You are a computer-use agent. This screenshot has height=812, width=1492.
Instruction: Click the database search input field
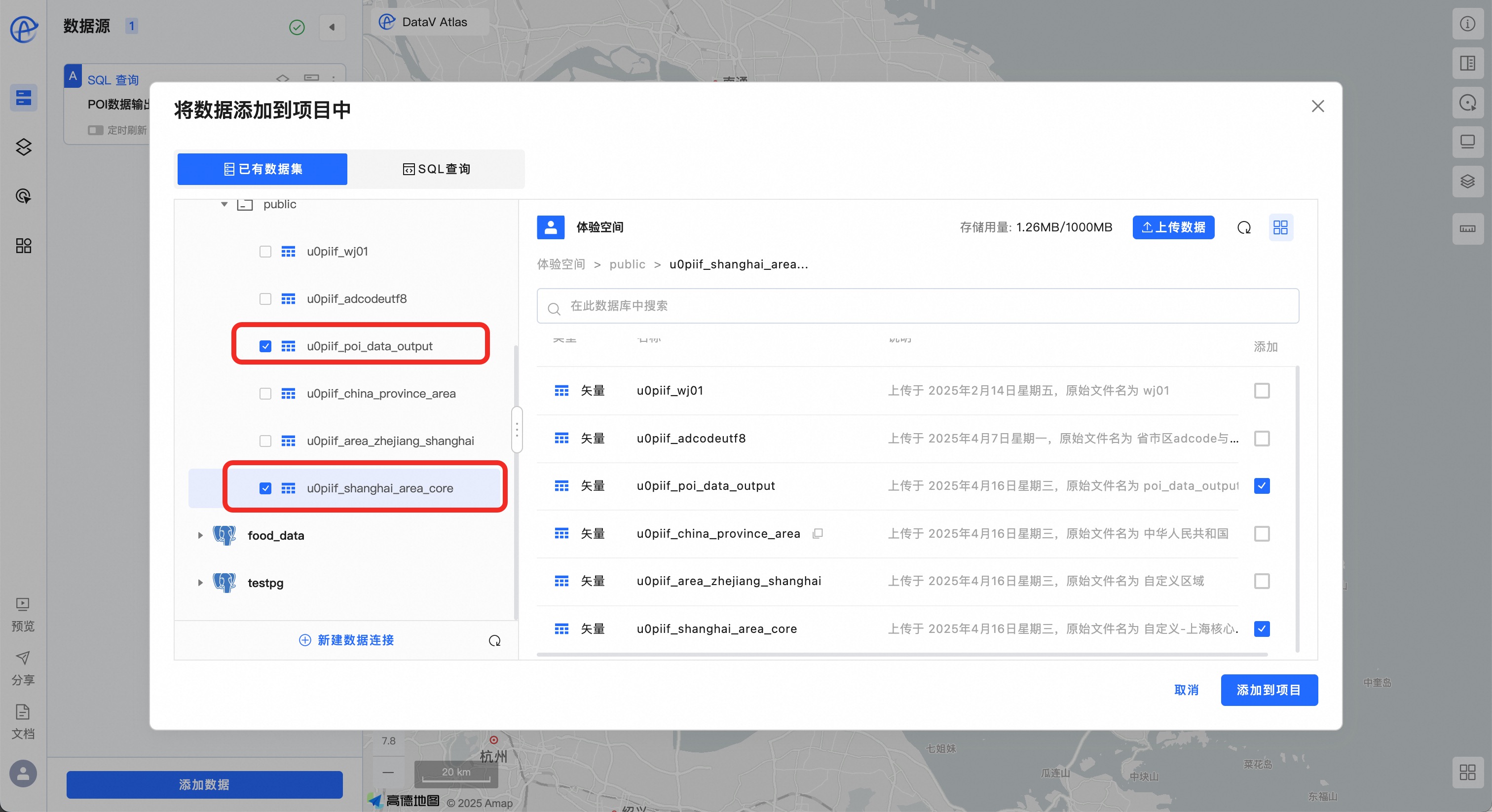pyautogui.click(x=917, y=306)
